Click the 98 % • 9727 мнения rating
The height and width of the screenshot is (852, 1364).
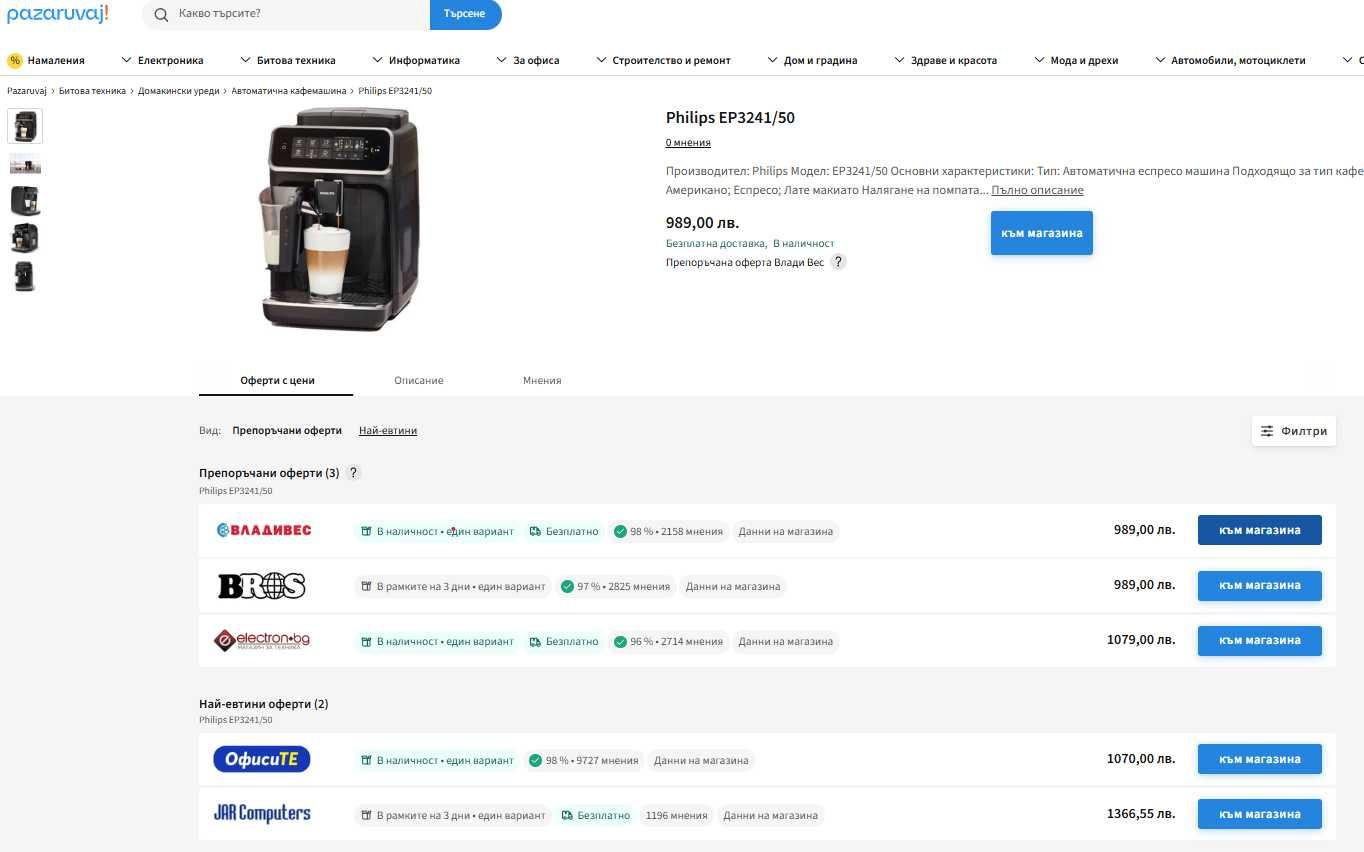click(x=583, y=760)
